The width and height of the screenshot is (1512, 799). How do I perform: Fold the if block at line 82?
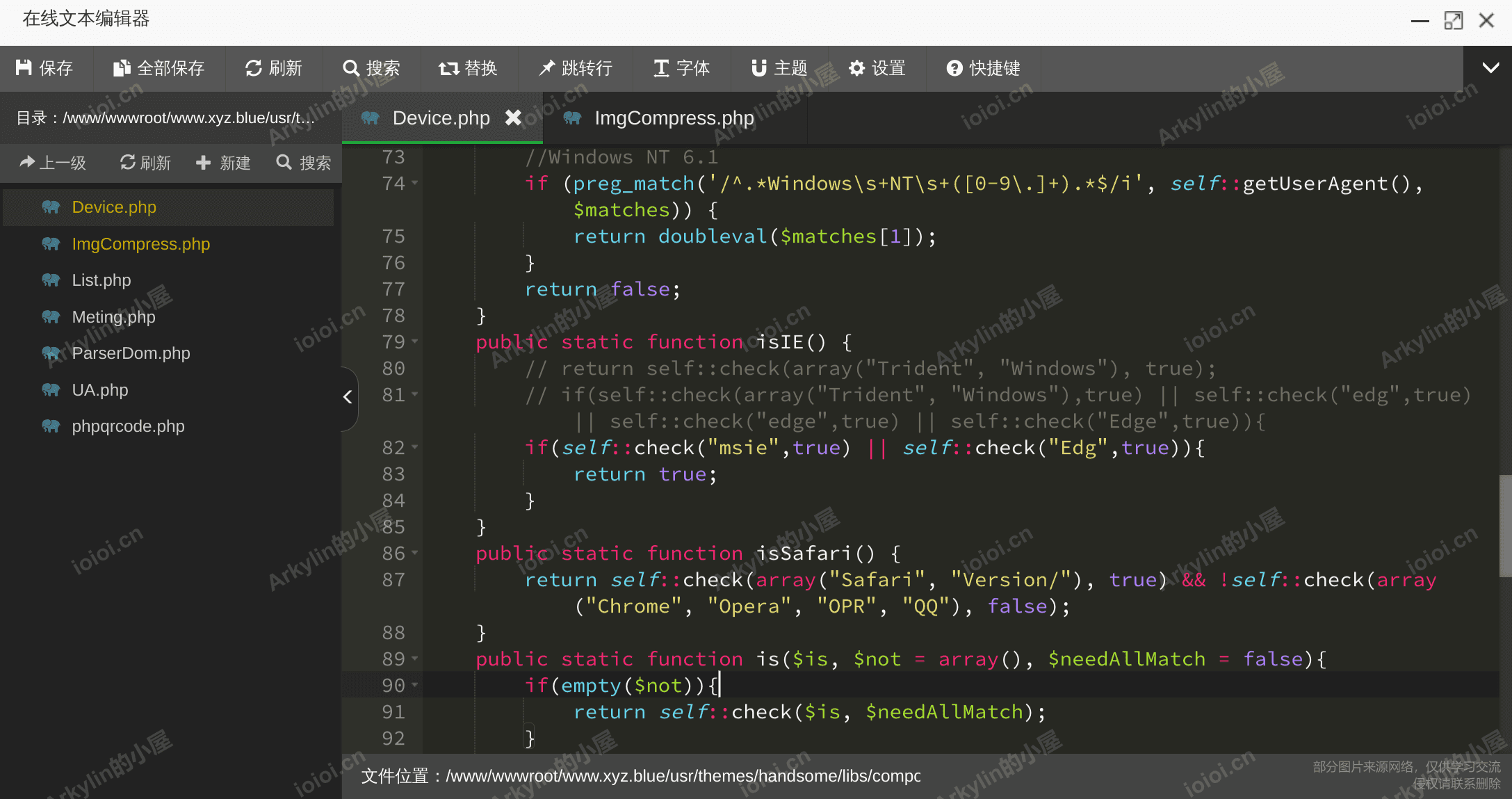415,448
